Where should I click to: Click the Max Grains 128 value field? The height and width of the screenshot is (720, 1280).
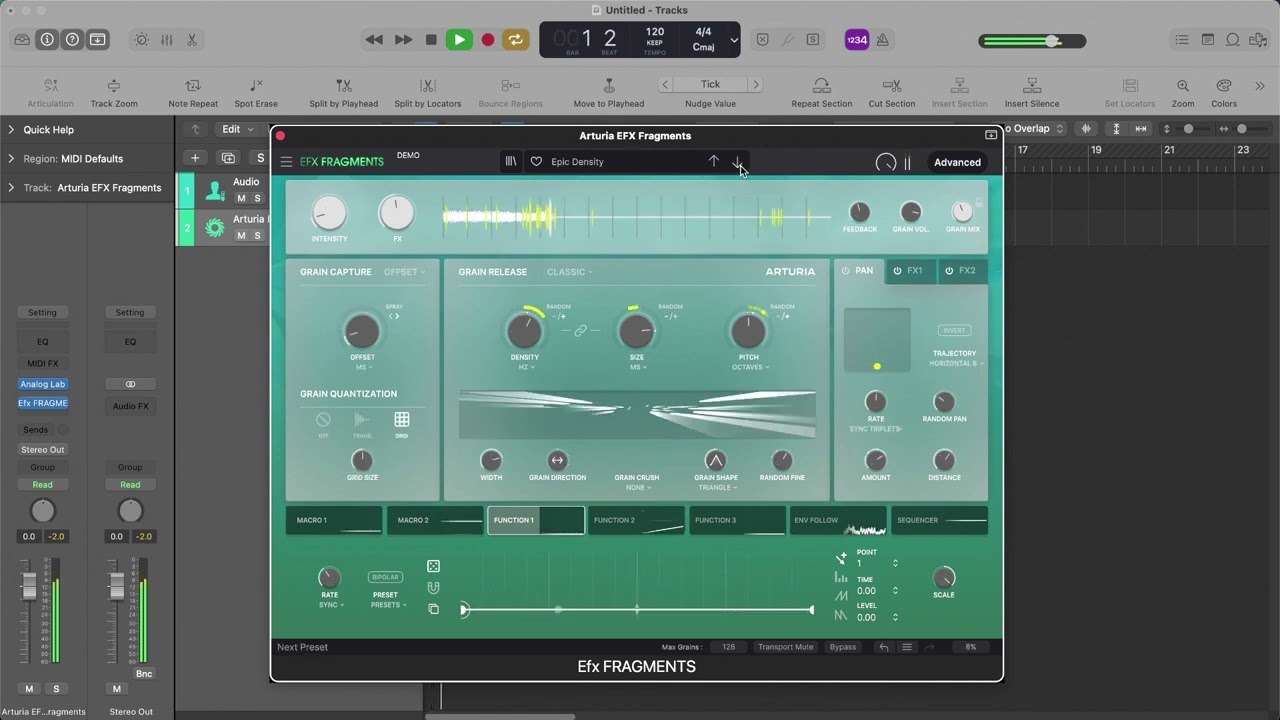tap(729, 647)
